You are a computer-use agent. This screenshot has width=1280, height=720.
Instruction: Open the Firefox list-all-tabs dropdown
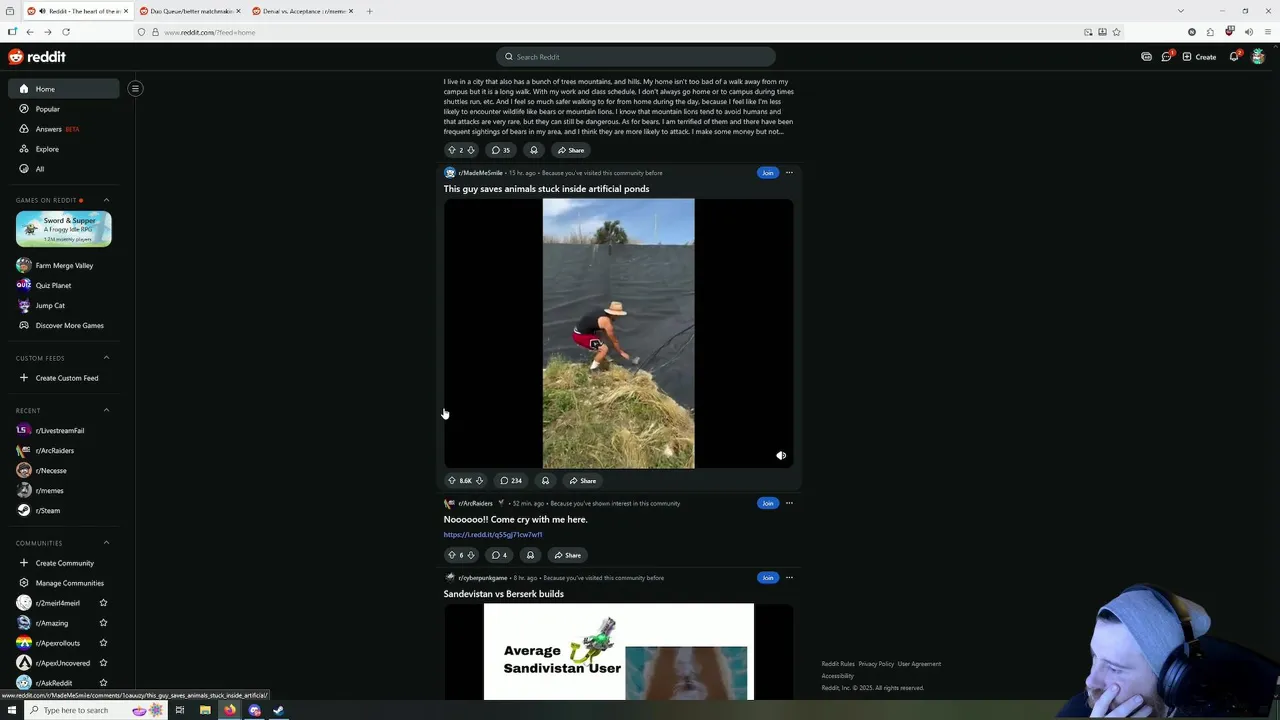pos(1180,11)
